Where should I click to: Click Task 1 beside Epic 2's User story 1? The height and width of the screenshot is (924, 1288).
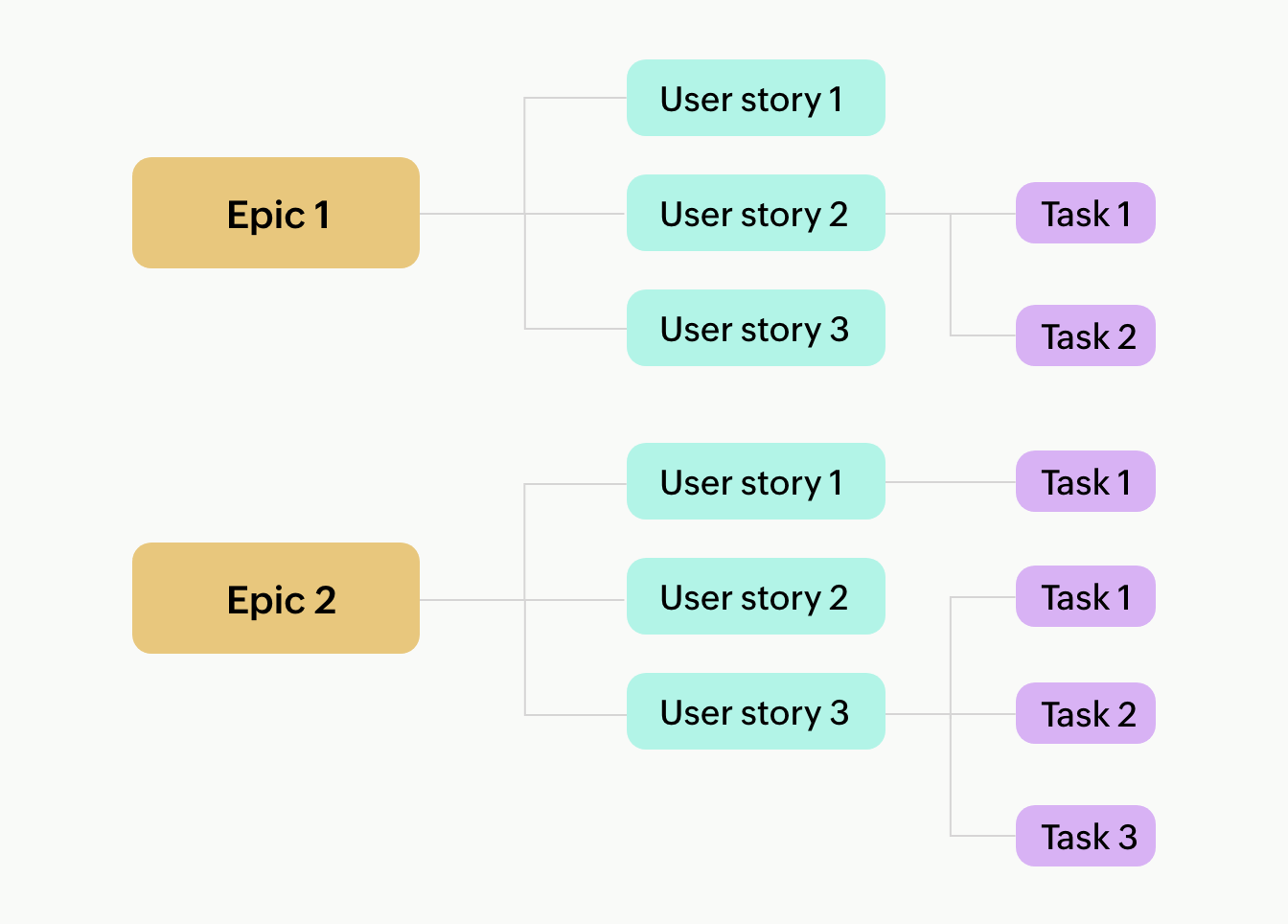click(1085, 481)
